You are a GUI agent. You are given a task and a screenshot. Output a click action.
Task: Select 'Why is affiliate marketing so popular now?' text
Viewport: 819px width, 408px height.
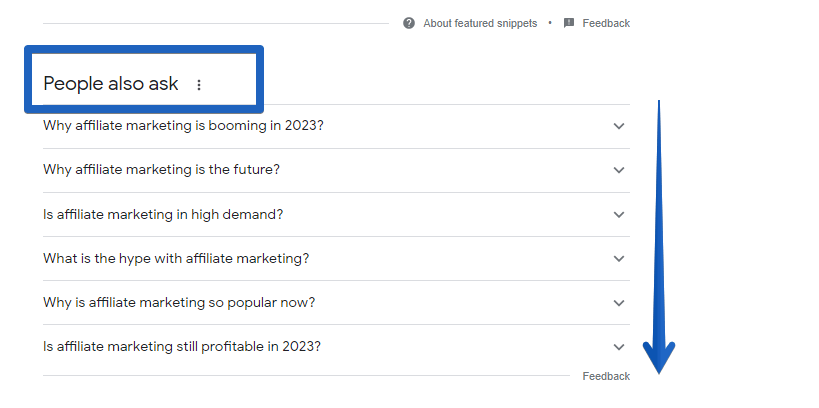point(179,303)
